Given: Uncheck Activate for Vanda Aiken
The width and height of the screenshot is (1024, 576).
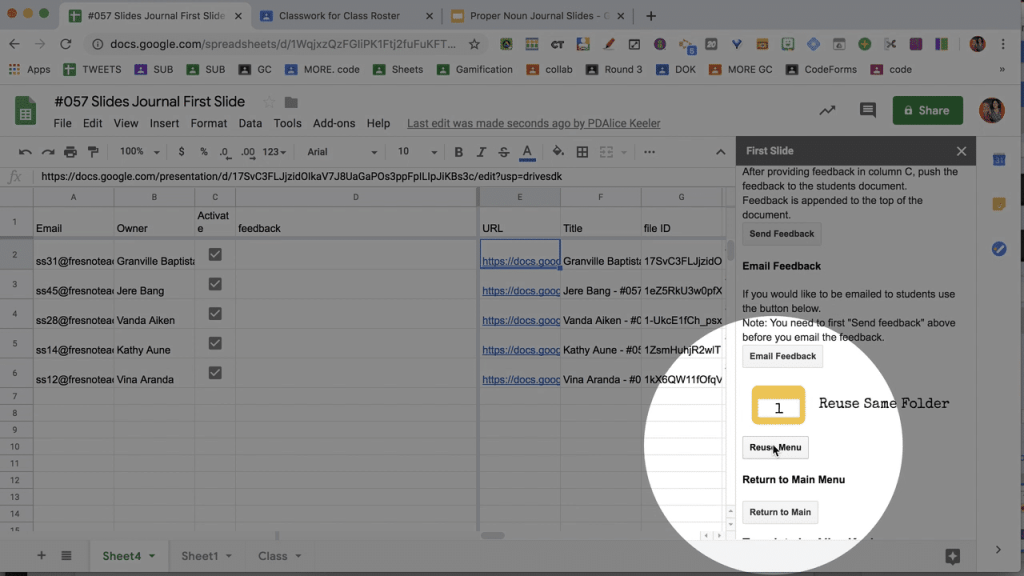Looking at the screenshot, I should coord(215,313).
